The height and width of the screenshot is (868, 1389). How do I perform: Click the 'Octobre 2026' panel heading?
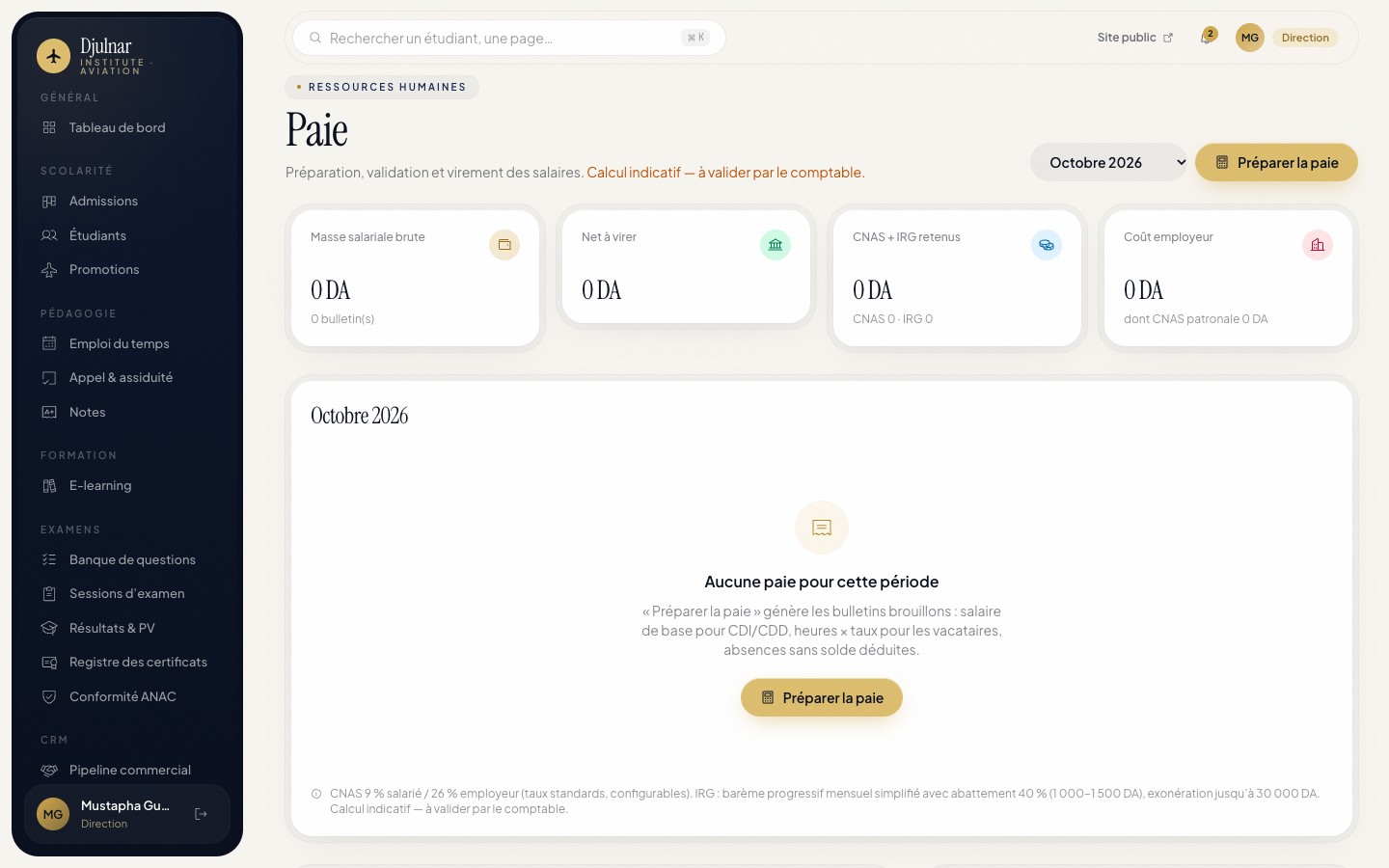(360, 416)
